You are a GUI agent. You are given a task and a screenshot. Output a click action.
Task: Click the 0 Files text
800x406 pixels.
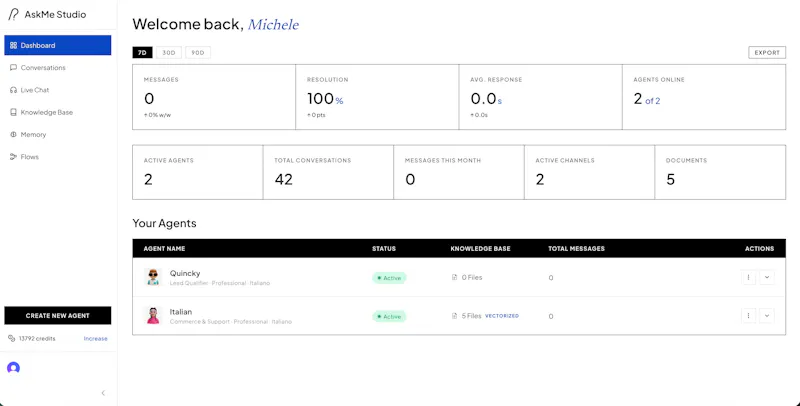[472, 277]
